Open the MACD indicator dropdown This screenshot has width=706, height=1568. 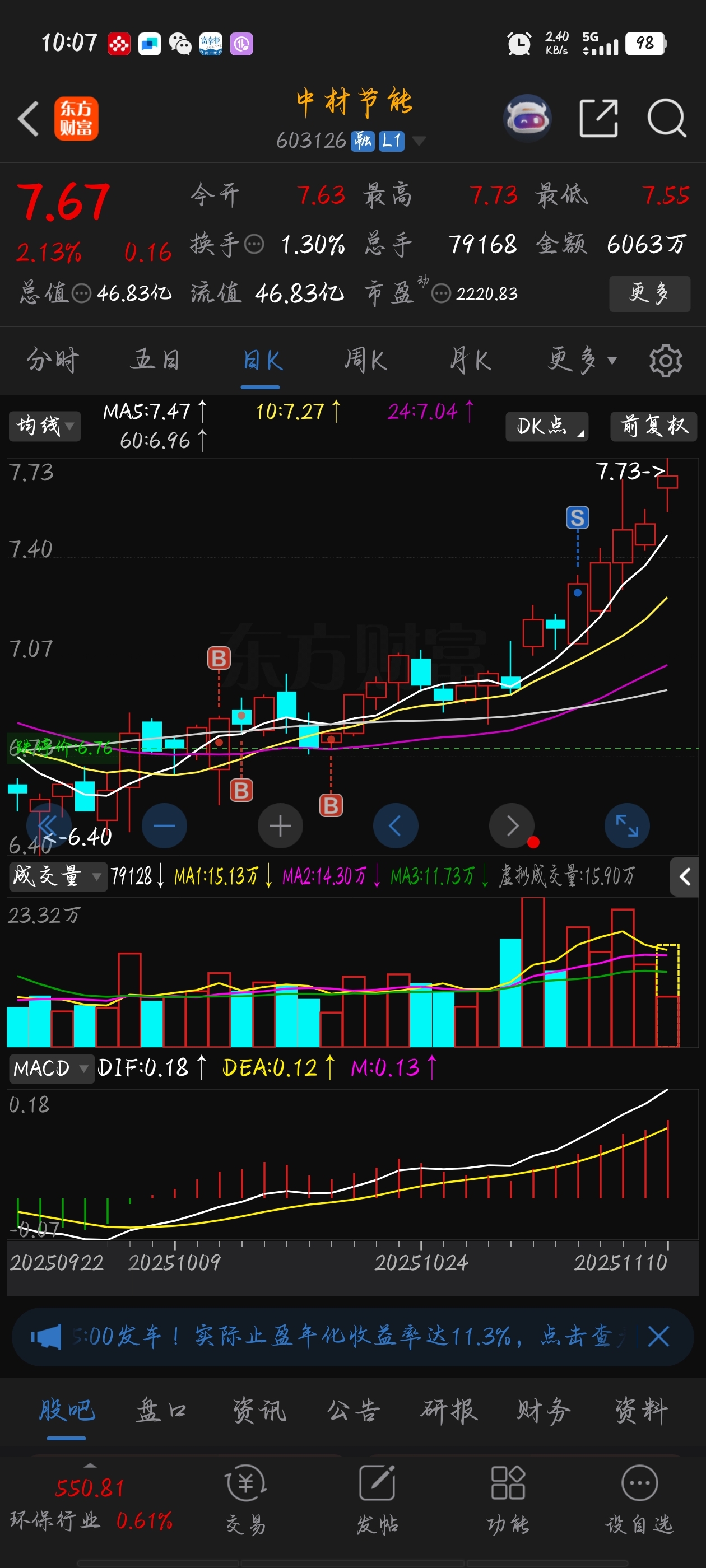point(51,1068)
